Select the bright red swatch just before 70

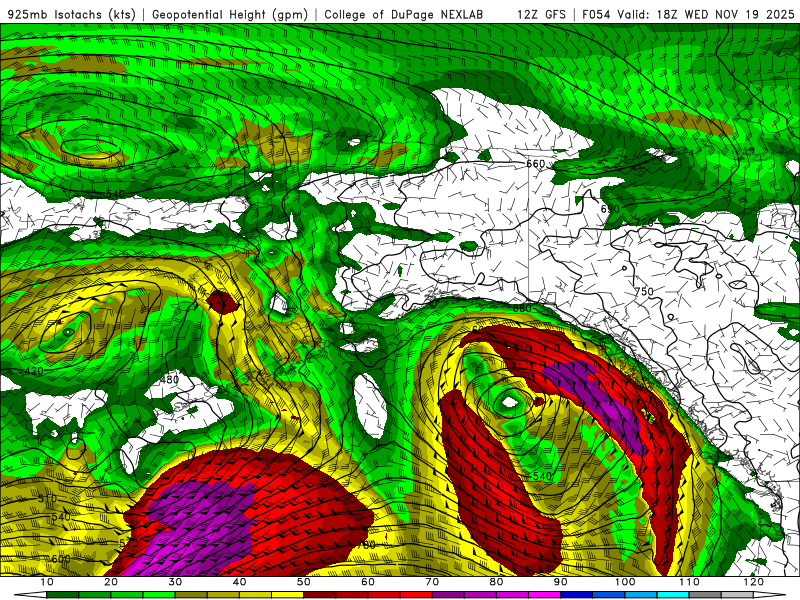[416, 595]
